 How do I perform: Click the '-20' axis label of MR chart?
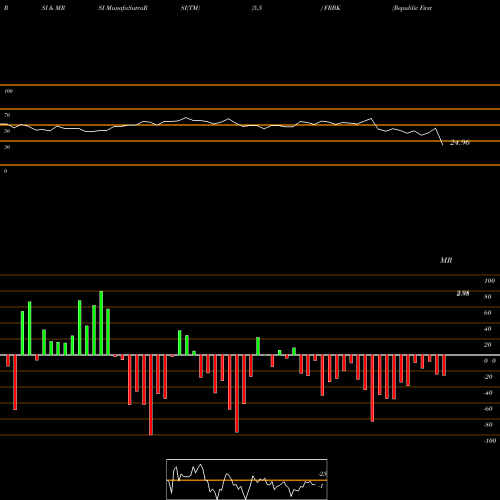tap(488, 377)
